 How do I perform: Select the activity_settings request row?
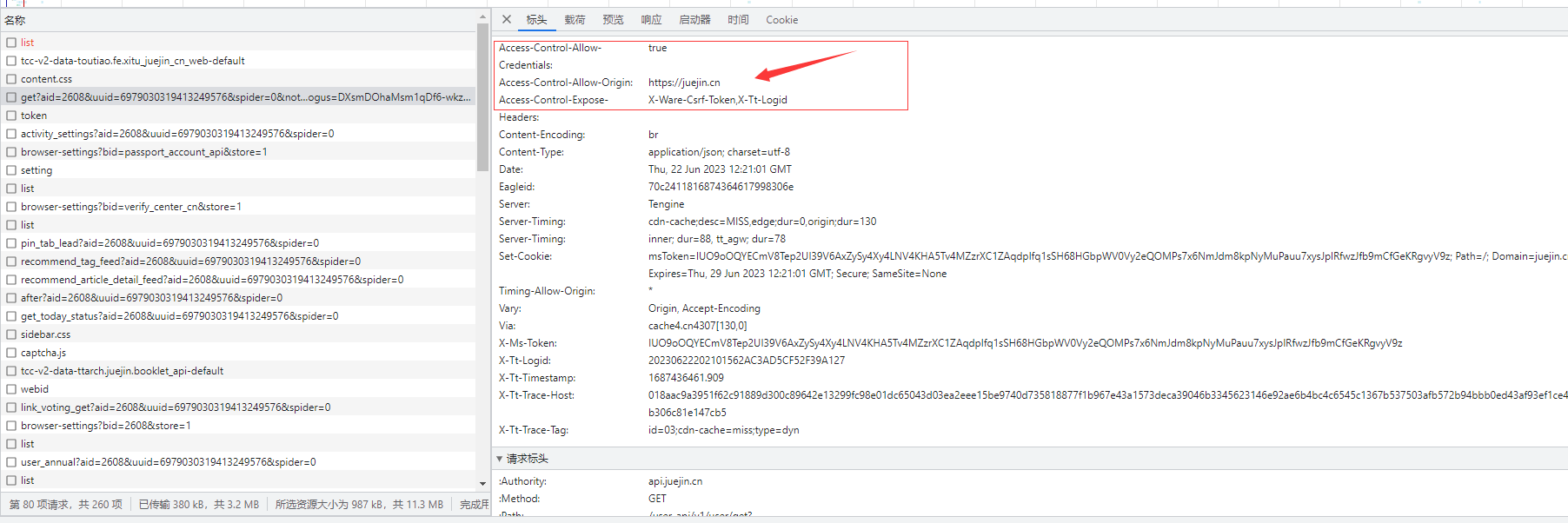pyautogui.click(x=177, y=134)
